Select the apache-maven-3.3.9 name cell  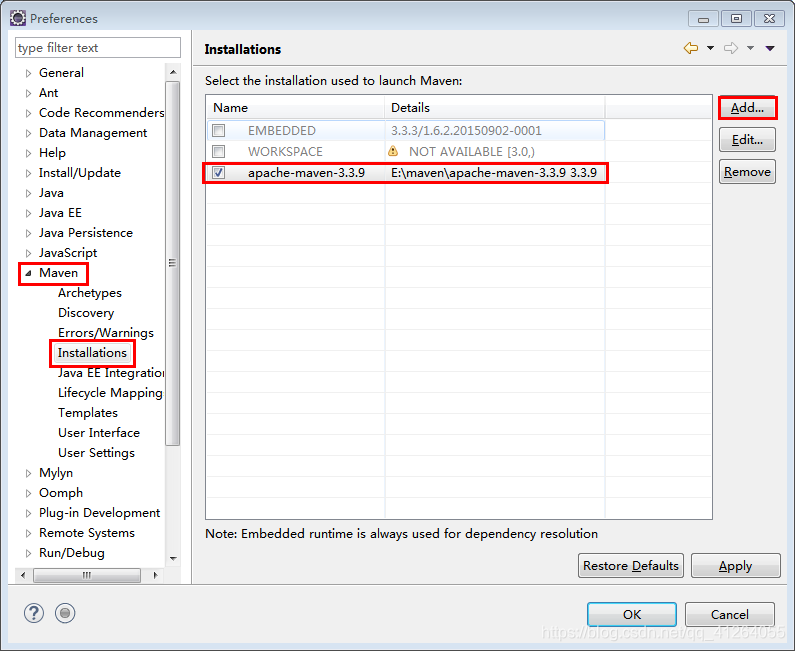click(306, 173)
